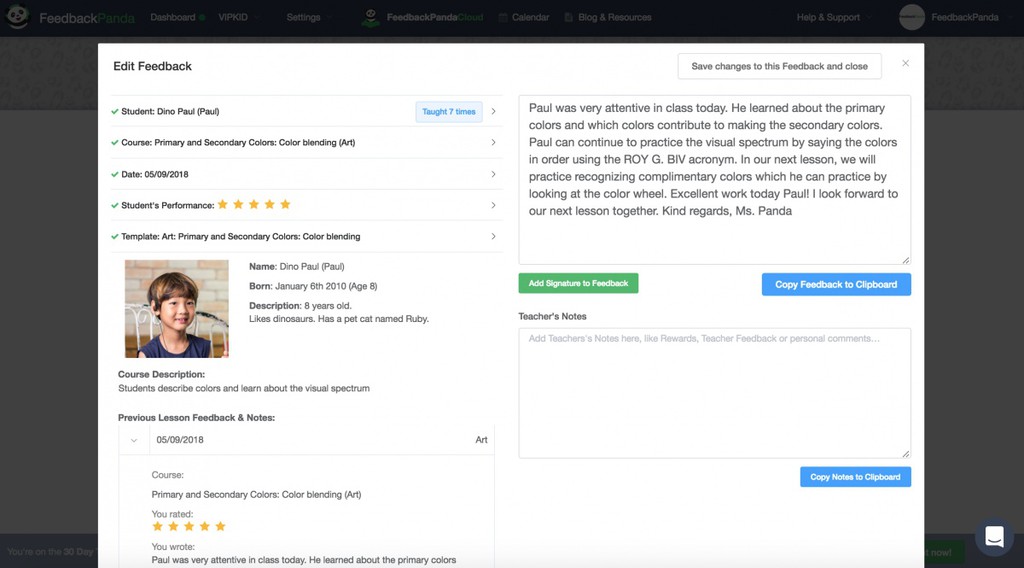Open Blog & Resources
The image size is (1024, 568).
(x=615, y=18)
